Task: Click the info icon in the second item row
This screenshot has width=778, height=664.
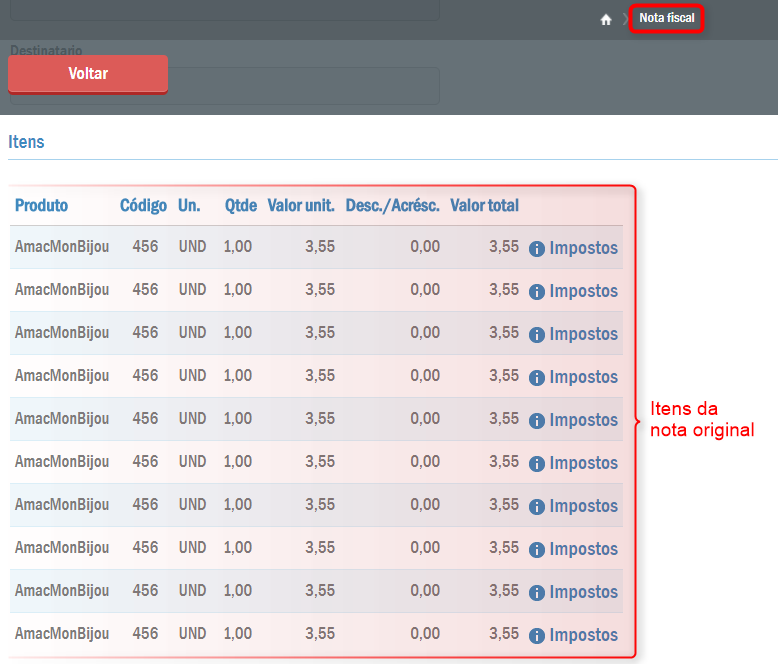Action: click(537, 292)
